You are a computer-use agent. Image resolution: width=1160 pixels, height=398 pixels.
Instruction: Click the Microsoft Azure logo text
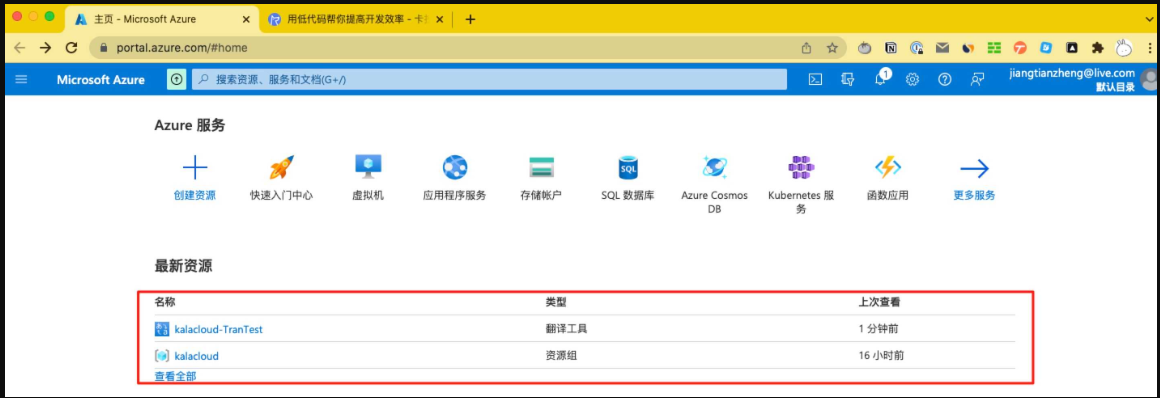(101, 80)
